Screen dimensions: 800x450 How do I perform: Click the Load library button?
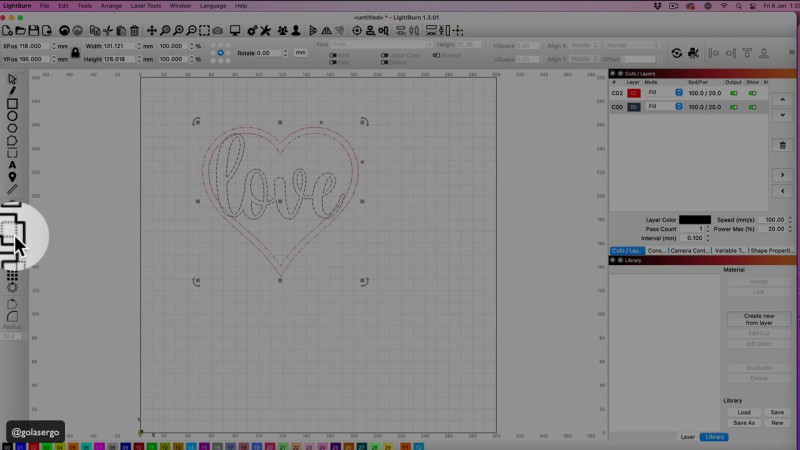[744, 412]
